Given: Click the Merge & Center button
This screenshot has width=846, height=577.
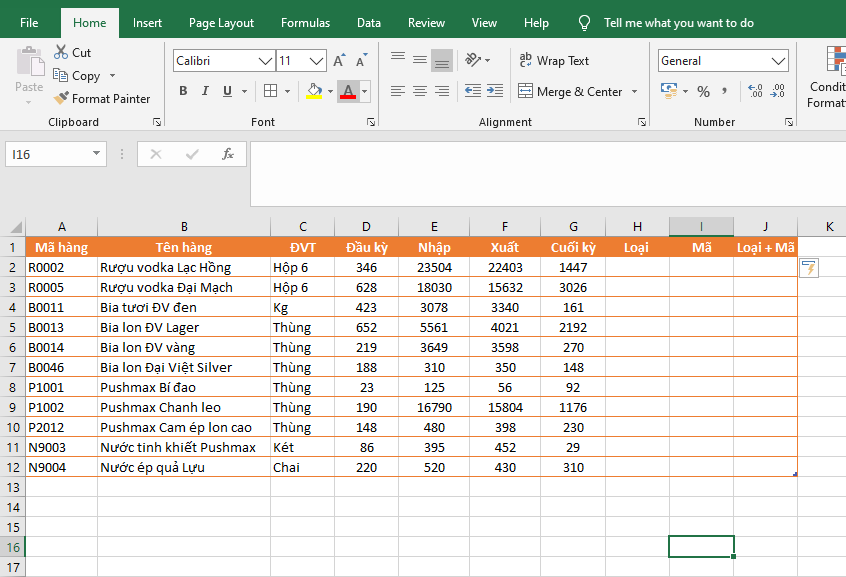Looking at the screenshot, I should click(x=570, y=91).
